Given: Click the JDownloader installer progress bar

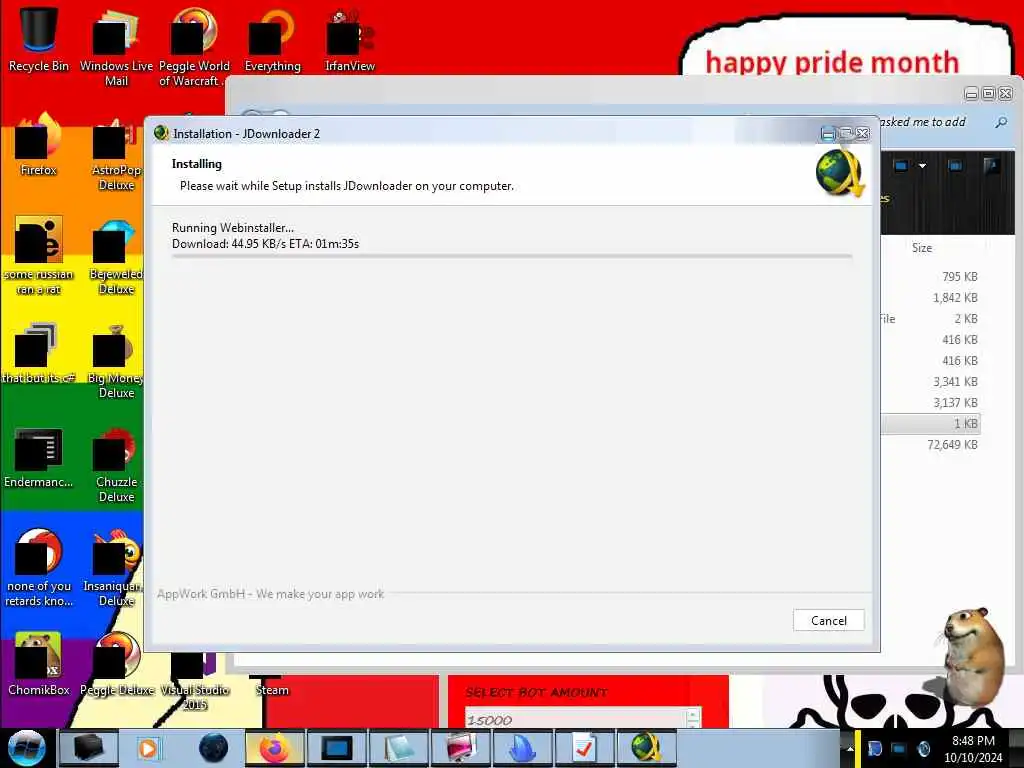Looking at the screenshot, I should (511, 257).
